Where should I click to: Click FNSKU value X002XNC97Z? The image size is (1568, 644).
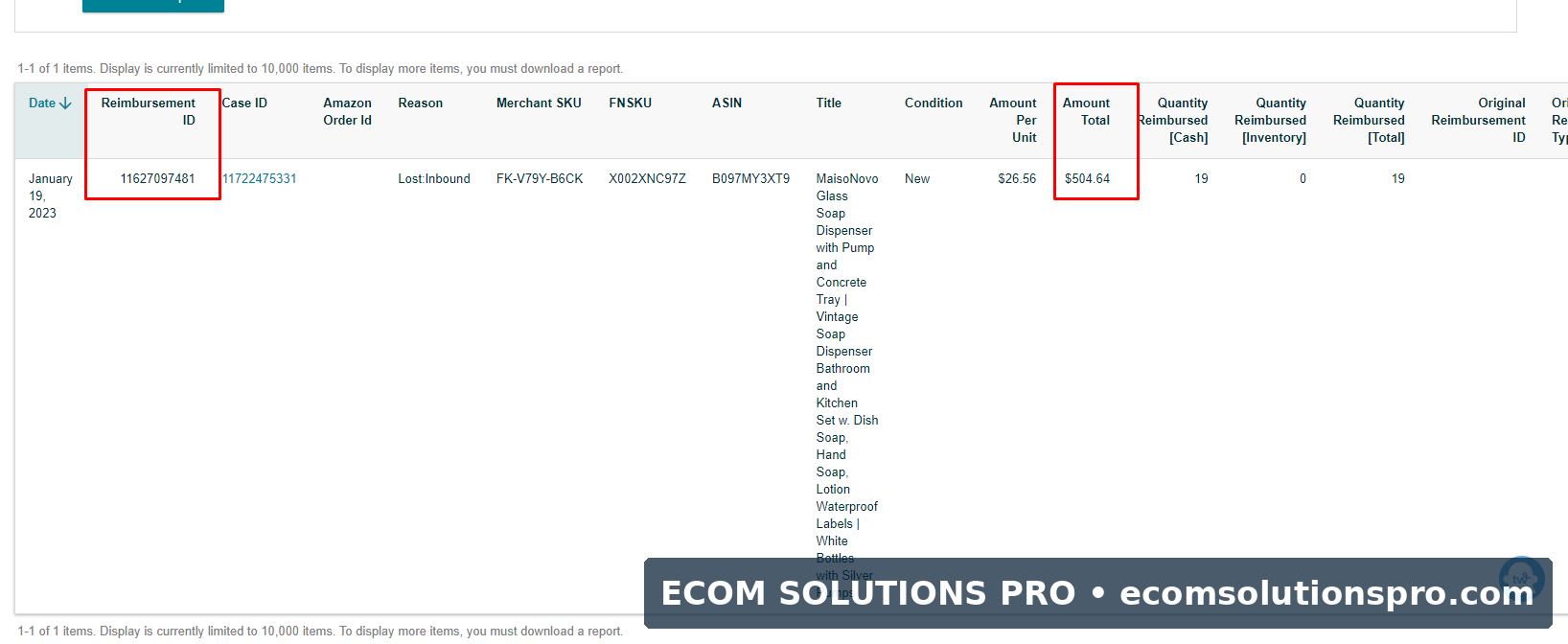[647, 178]
